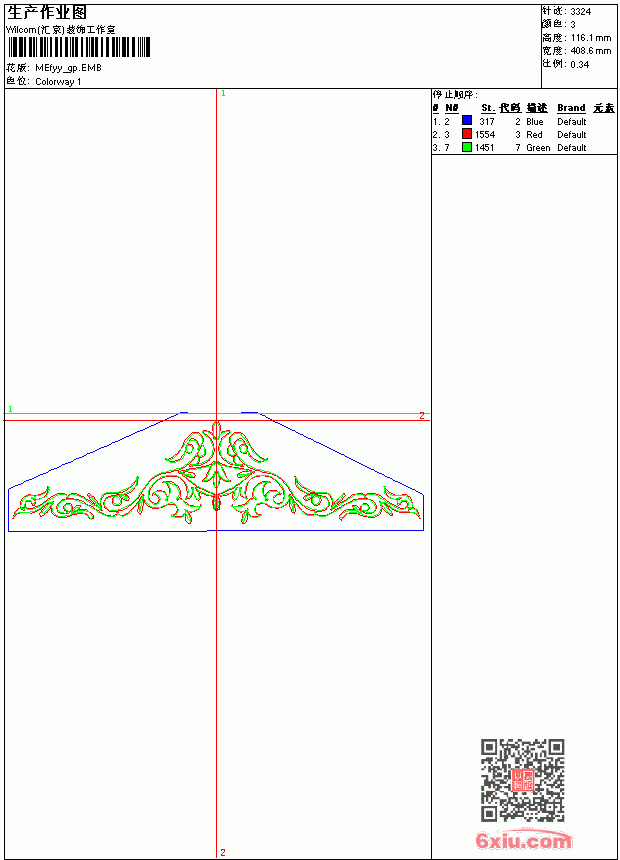Click the green marker 1 atop vertical line
This screenshot has width=620, height=860.
coord(223,94)
